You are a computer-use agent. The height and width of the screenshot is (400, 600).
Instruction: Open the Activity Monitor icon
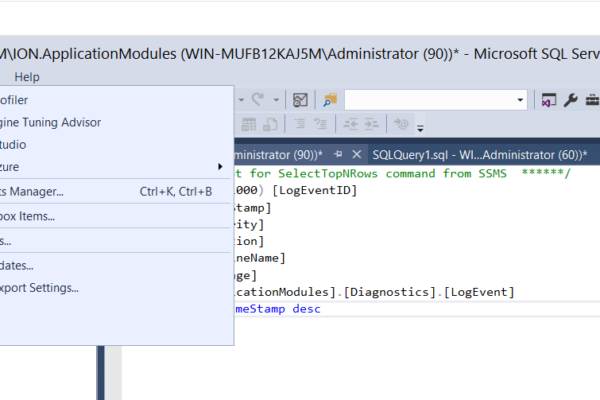click(x=300, y=100)
